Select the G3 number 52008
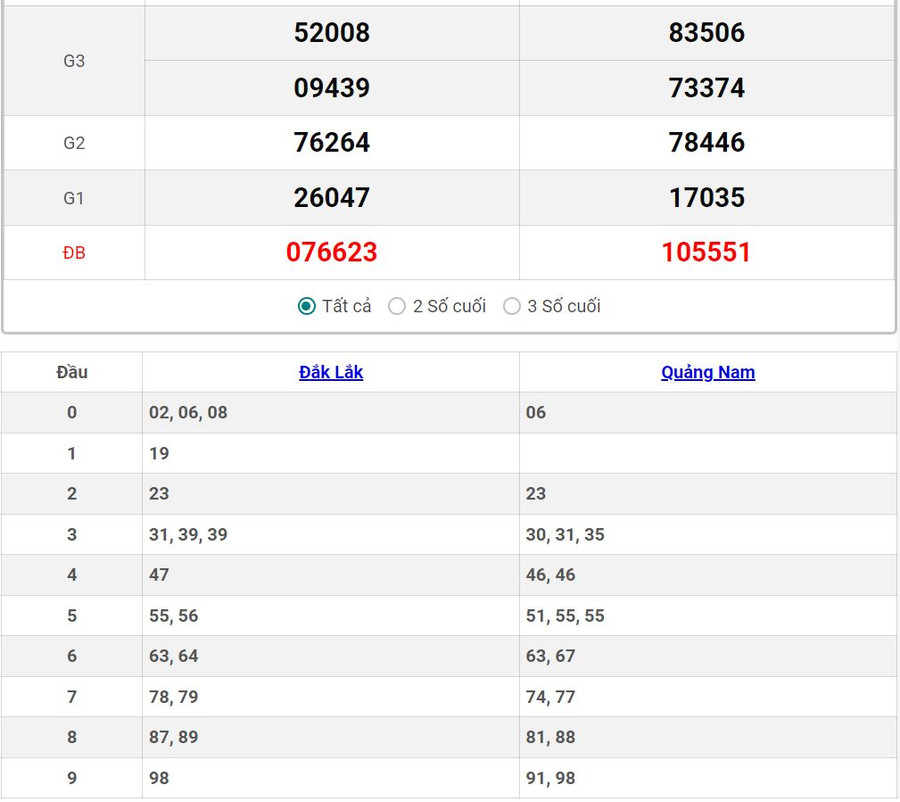The image size is (900, 802). coord(332,32)
